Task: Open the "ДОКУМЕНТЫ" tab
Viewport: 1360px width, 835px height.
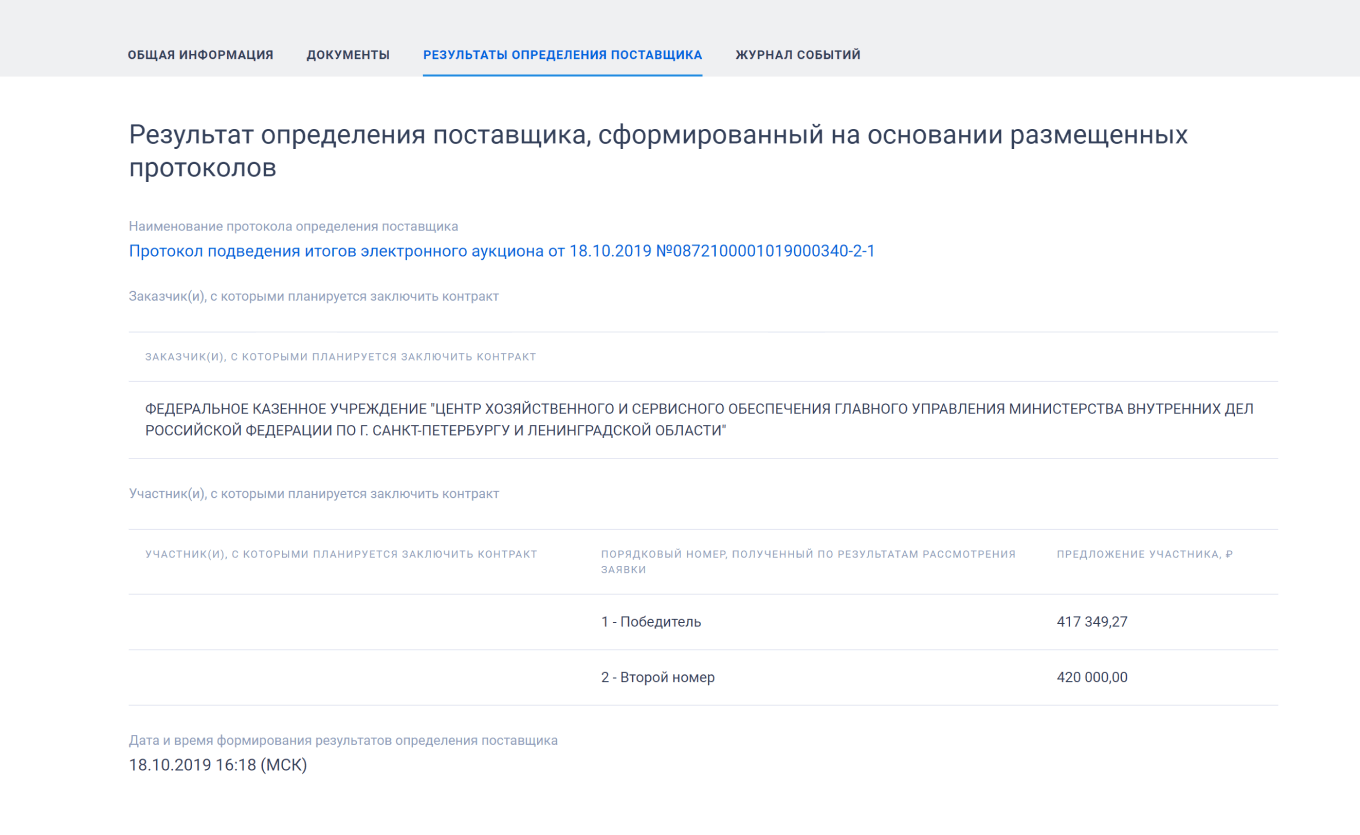Action: click(x=348, y=55)
